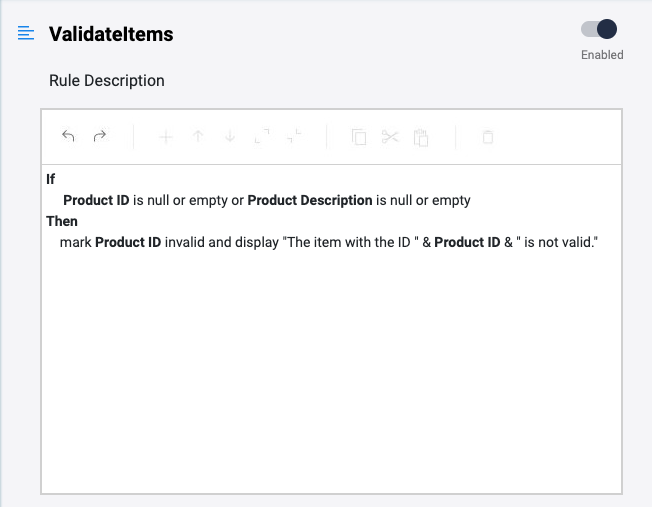652x507 pixels.
Task: Click the scissors cut icon
Action: click(x=390, y=137)
